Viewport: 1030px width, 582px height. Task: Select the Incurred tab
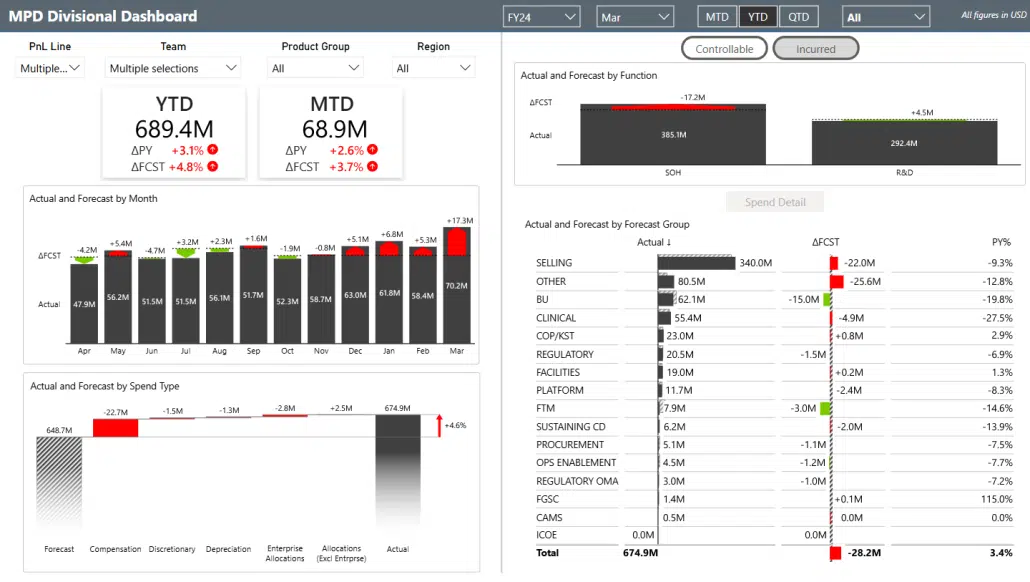[816, 48]
